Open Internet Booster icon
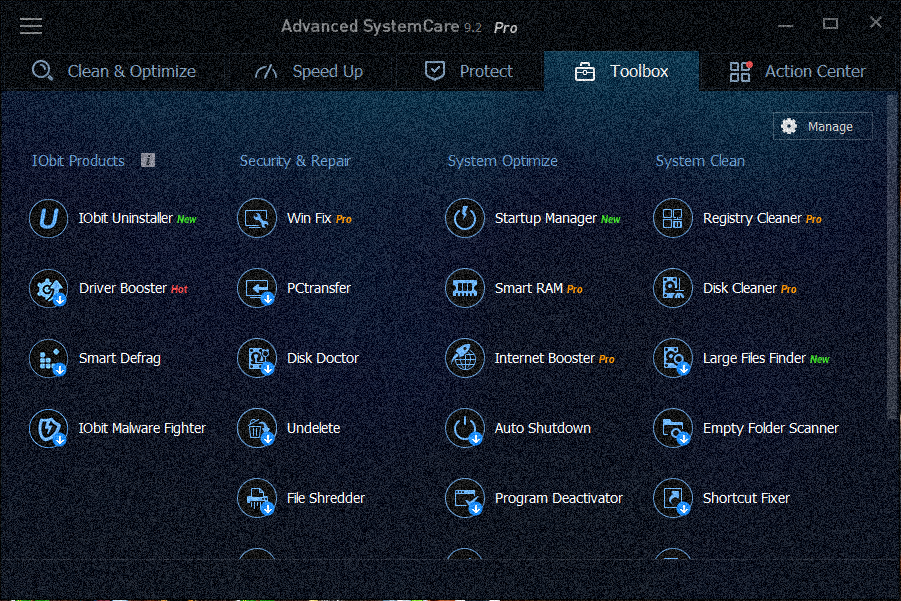This screenshot has height=601, width=901. 465,359
